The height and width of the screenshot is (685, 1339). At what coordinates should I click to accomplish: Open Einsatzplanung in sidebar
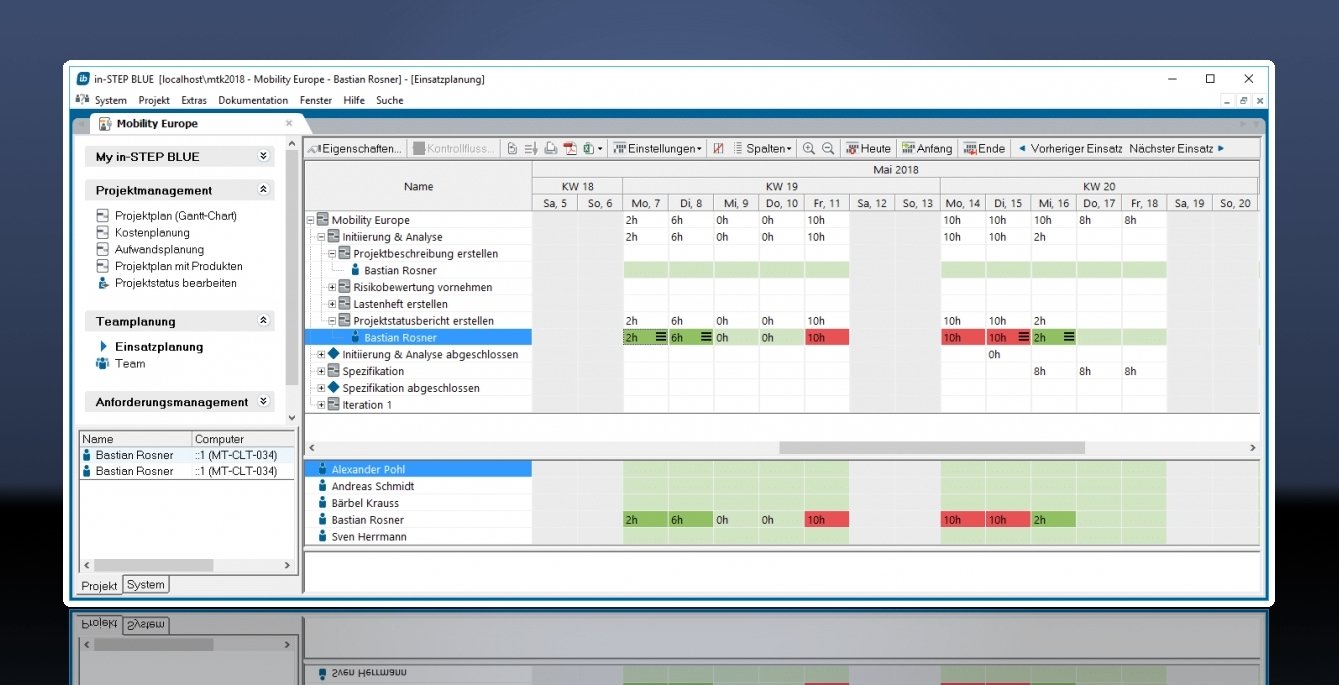pos(159,347)
